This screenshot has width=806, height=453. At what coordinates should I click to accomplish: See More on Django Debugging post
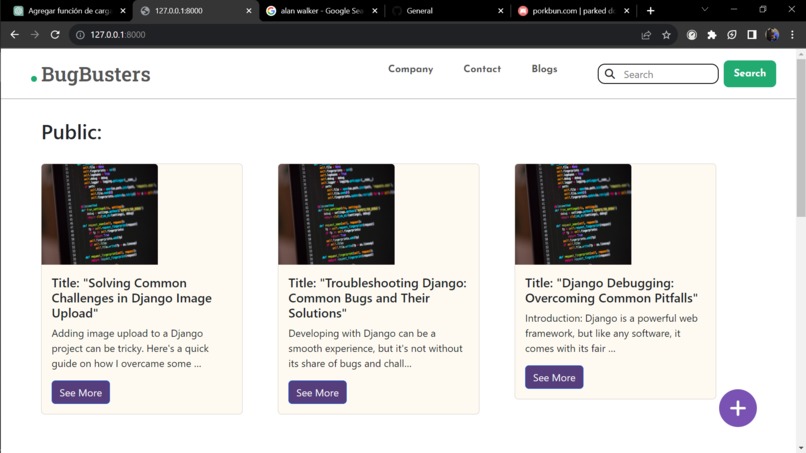coord(554,377)
